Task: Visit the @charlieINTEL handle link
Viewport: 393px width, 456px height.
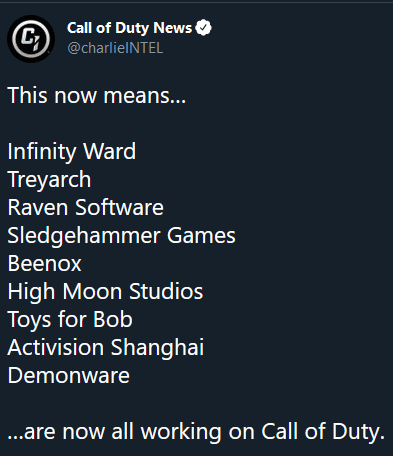Action: point(115,48)
